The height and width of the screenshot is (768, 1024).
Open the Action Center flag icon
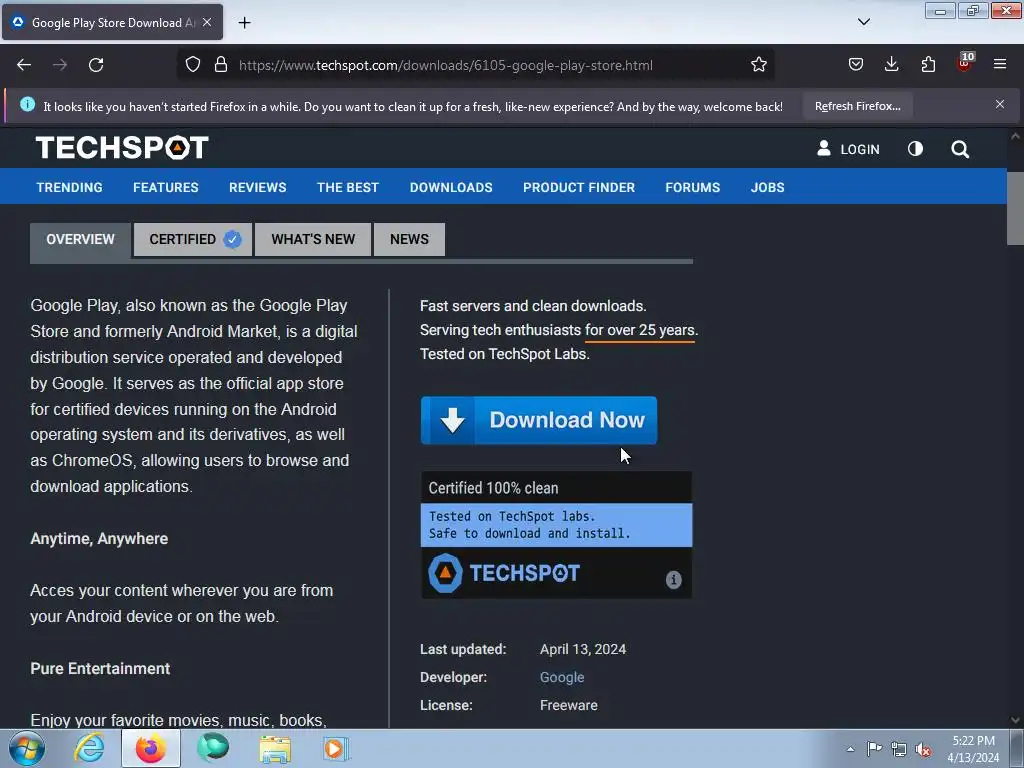874,749
